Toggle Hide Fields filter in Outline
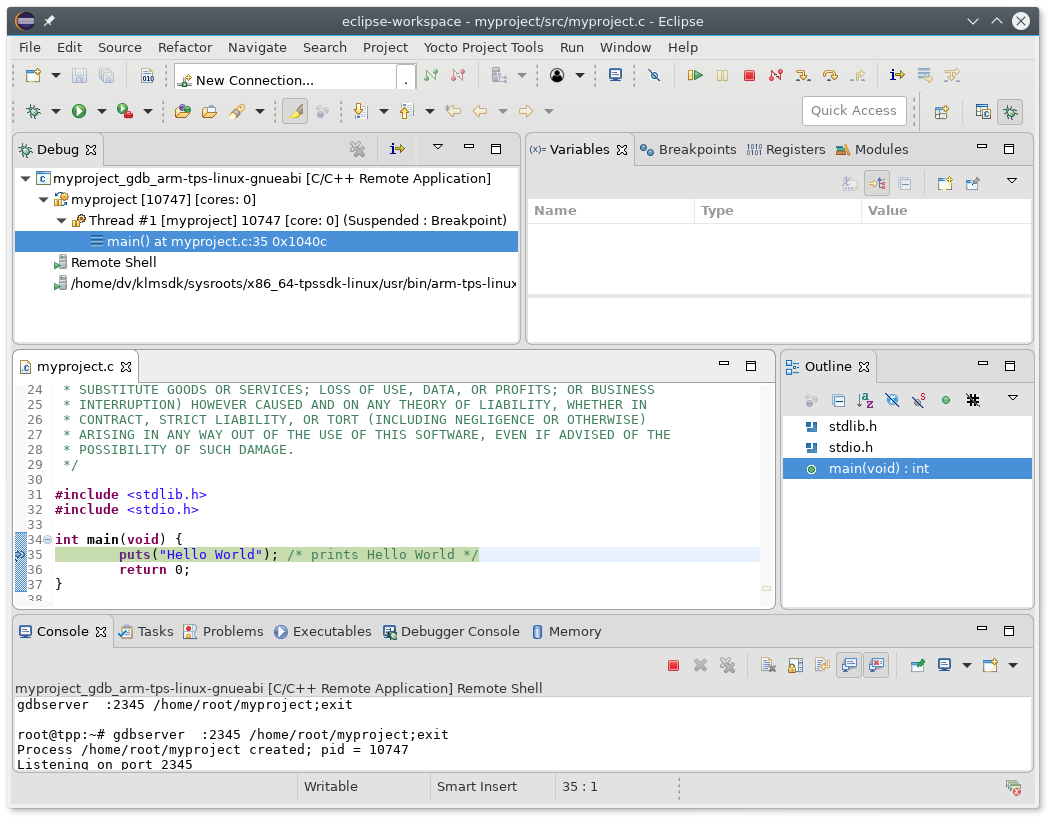 coord(892,400)
